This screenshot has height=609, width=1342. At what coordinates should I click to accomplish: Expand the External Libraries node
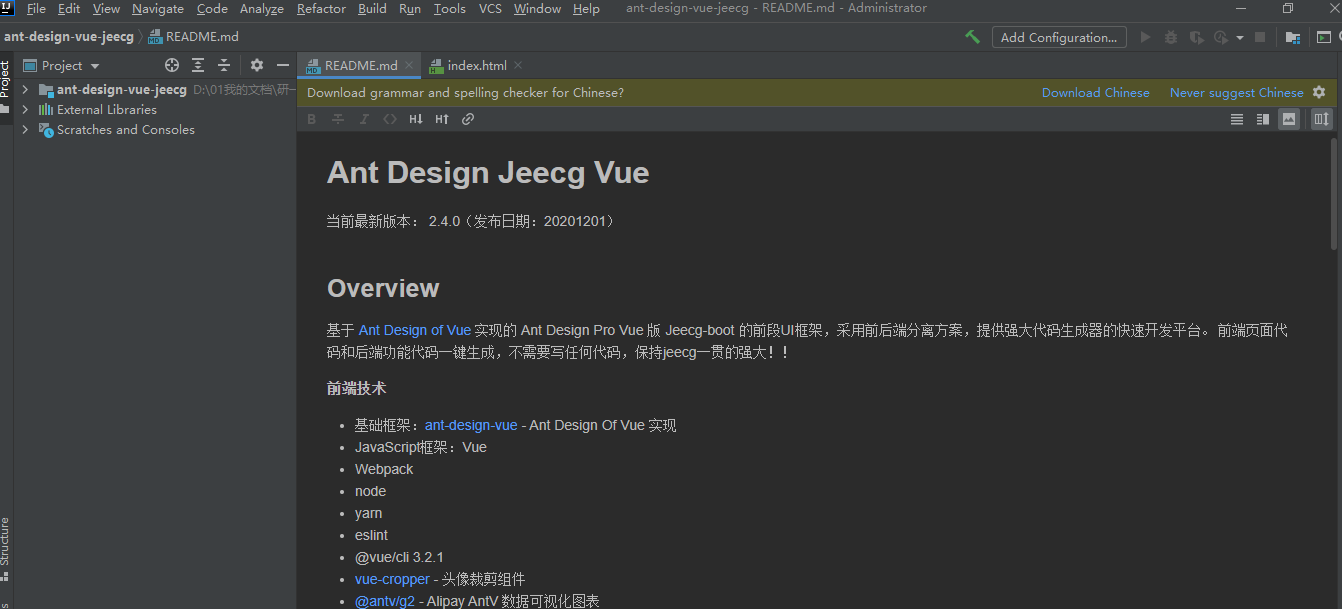coord(25,109)
